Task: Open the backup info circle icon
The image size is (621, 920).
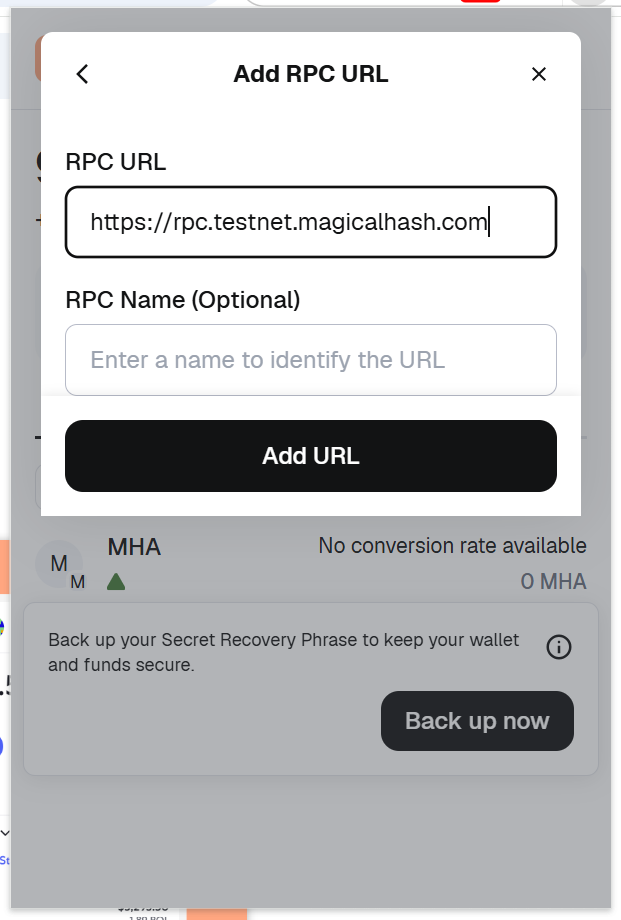Action: (559, 647)
